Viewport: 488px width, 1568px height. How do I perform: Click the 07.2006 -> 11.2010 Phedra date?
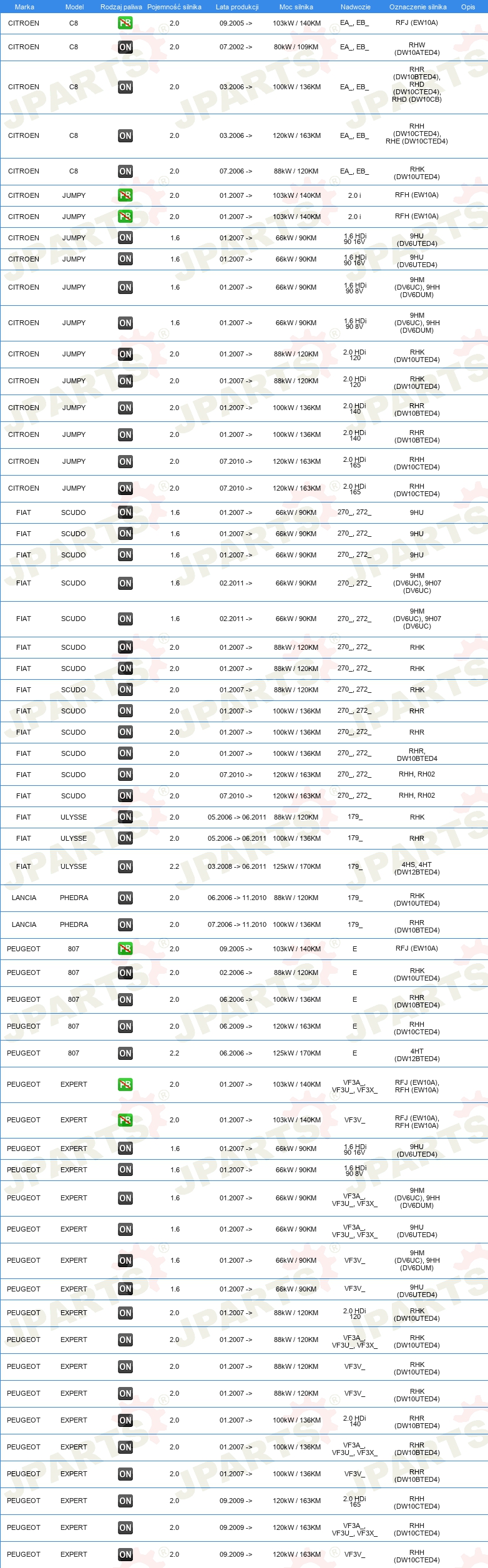[x=237, y=924]
